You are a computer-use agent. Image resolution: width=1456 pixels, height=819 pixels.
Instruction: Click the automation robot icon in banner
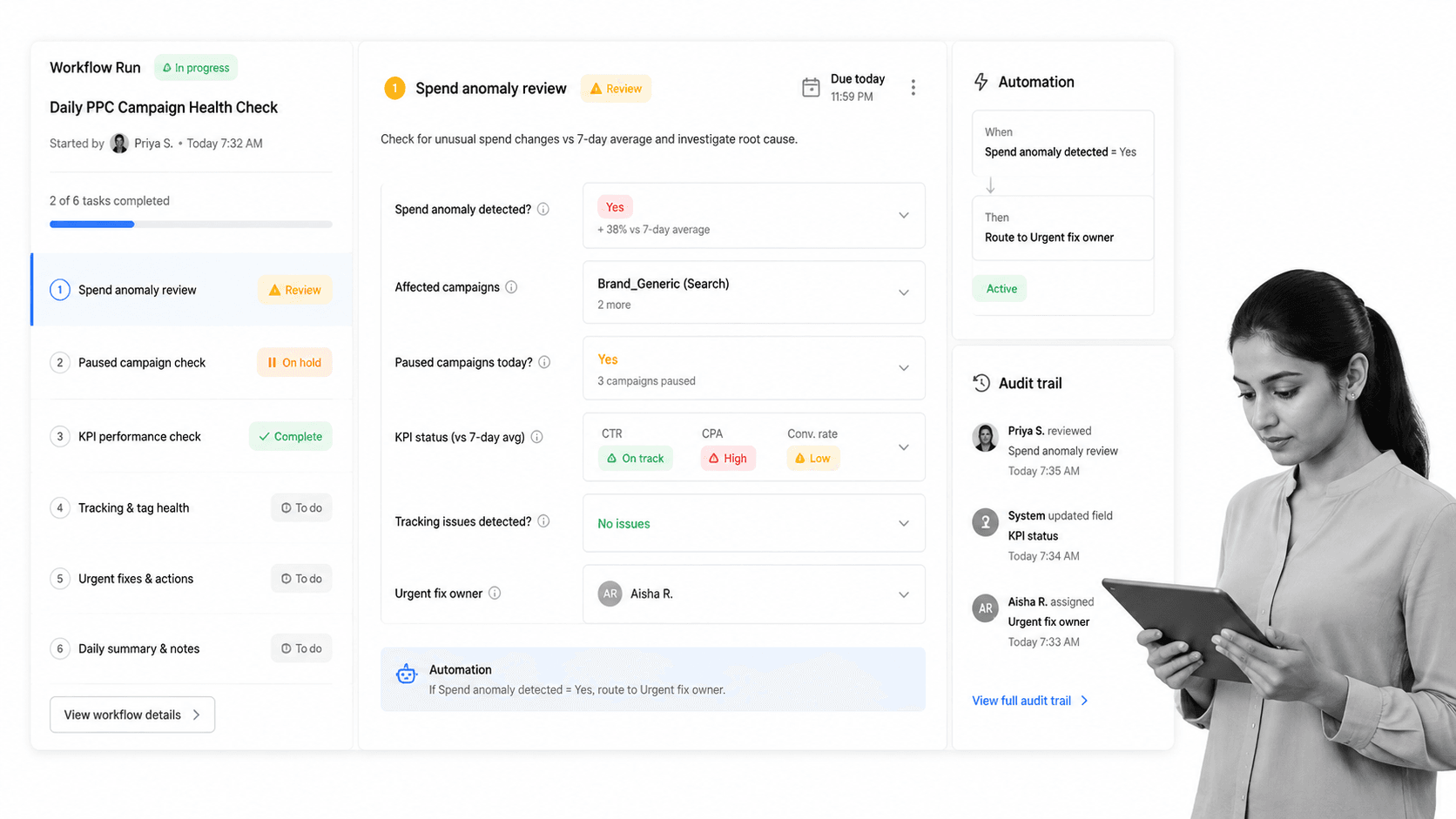pos(406,675)
